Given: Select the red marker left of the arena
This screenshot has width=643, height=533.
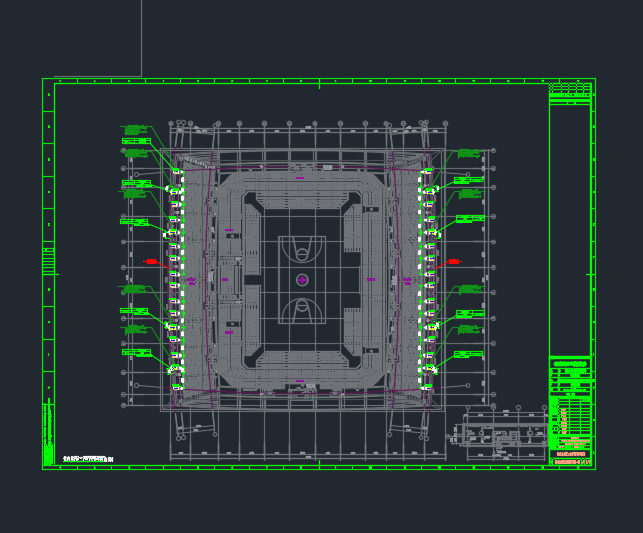Looking at the screenshot, I should tap(151, 262).
